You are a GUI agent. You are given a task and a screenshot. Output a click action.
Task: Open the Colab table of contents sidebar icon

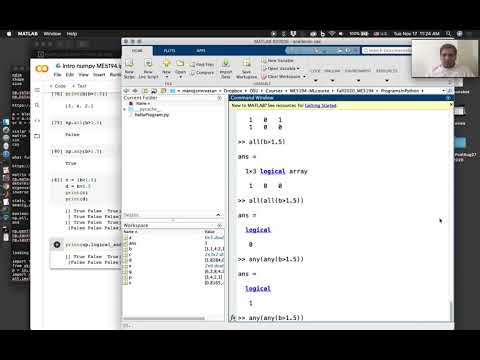(x=37, y=90)
